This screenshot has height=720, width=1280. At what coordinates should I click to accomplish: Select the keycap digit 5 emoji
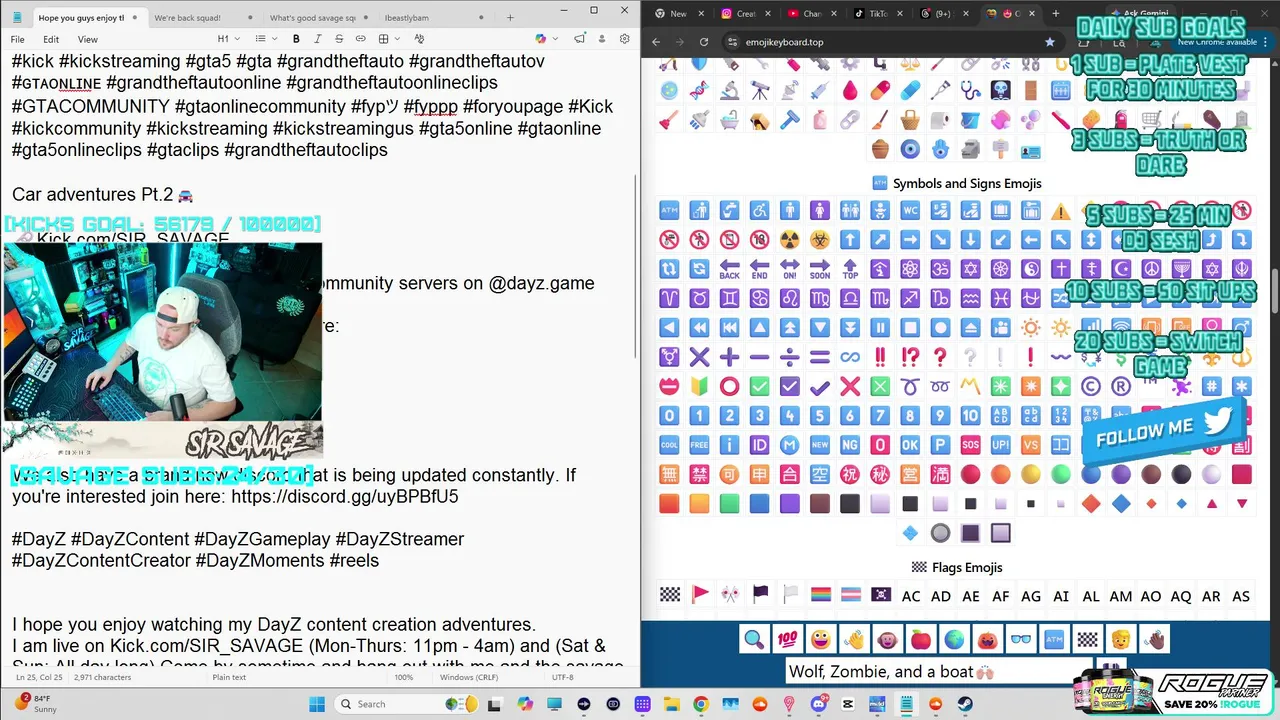pyautogui.click(x=819, y=415)
